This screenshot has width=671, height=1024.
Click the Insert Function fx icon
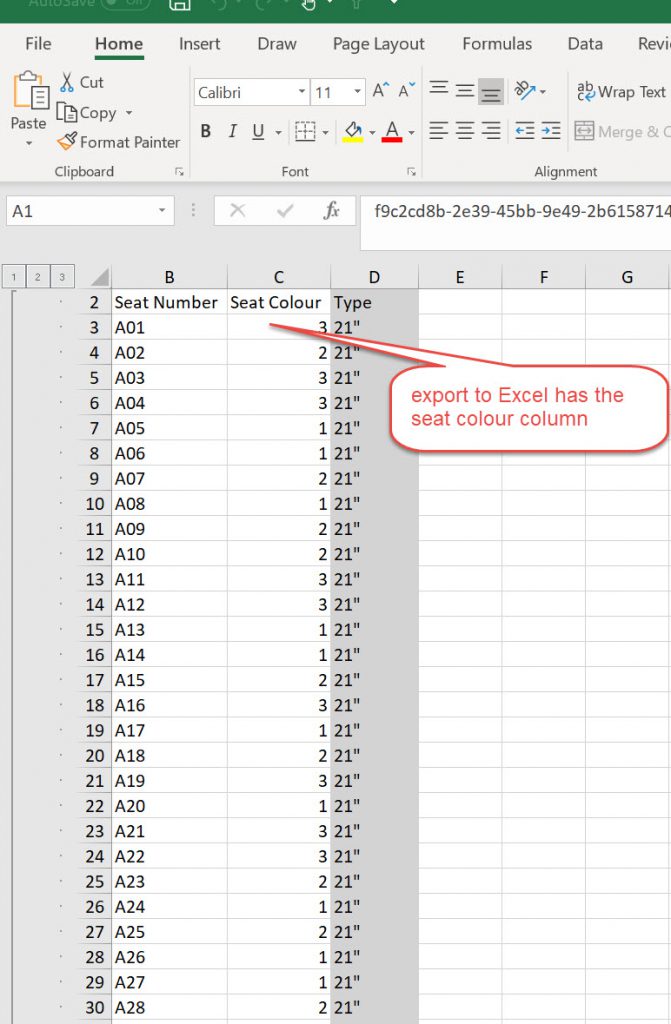(332, 211)
